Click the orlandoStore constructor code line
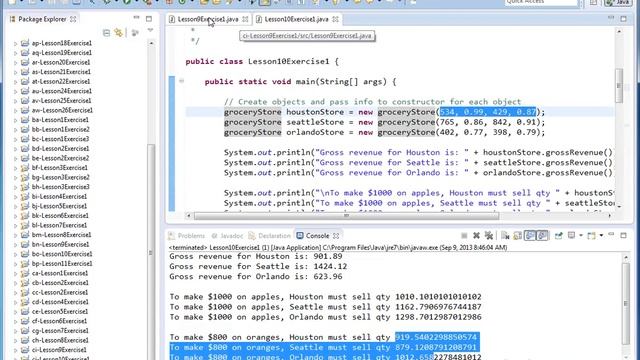 [384, 132]
